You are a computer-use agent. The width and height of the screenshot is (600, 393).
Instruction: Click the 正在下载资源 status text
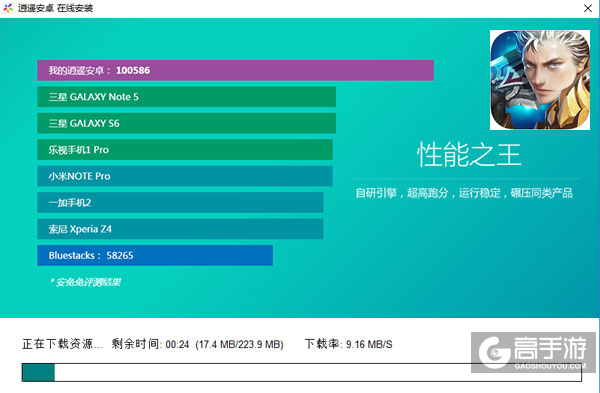tap(62, 344)
